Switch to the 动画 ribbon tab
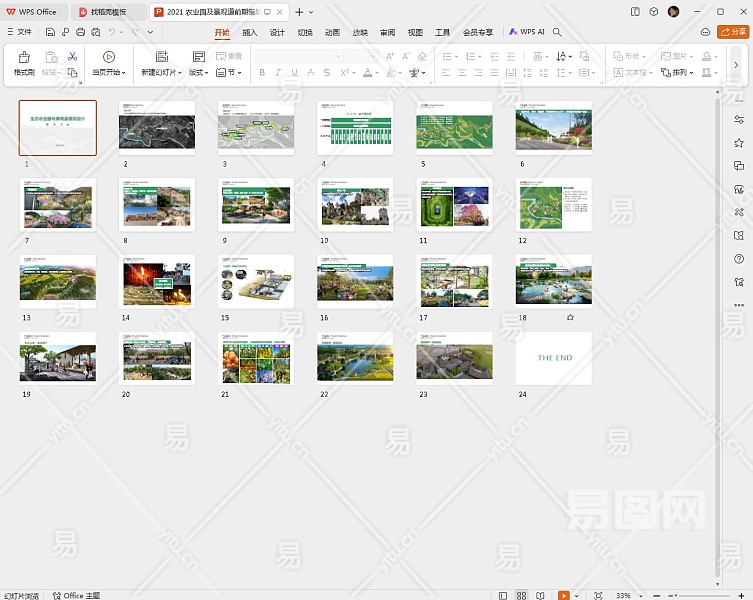The width and height of the screenshot is (753, 600). click(332, 32)
